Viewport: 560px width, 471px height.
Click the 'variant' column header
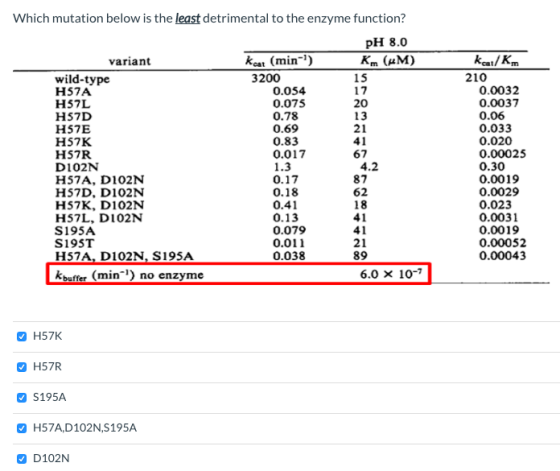coord(130,61)
